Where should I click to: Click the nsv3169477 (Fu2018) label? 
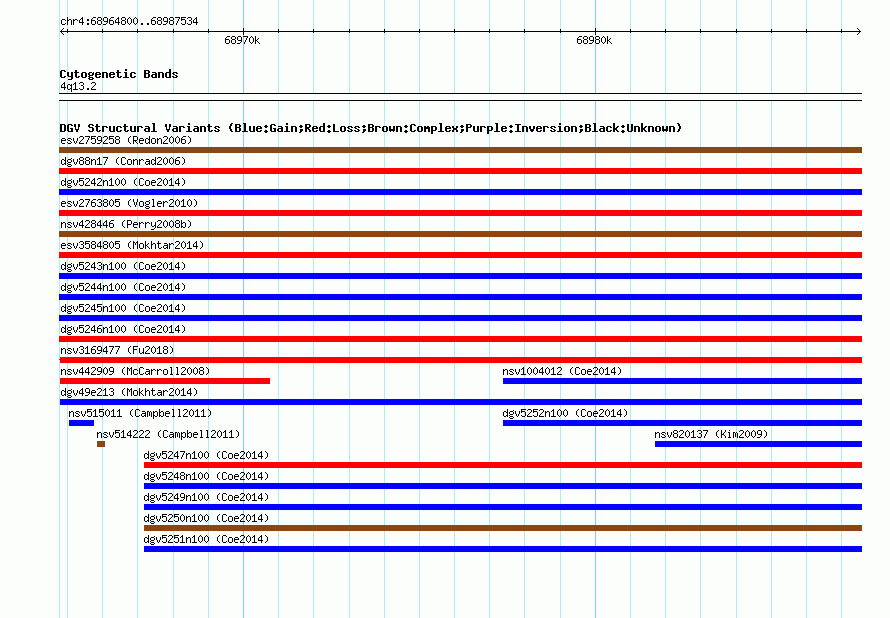coord(117,350)
